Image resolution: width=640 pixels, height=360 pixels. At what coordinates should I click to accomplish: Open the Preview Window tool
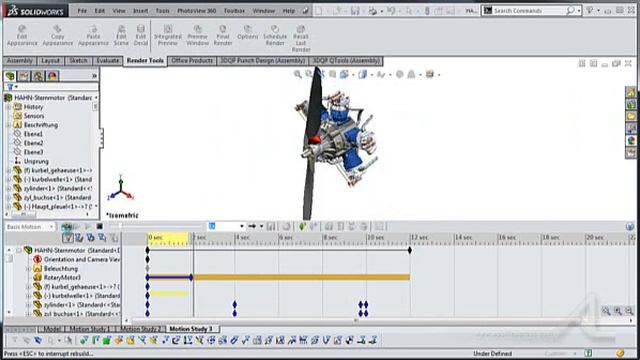(x=198, y=35)
